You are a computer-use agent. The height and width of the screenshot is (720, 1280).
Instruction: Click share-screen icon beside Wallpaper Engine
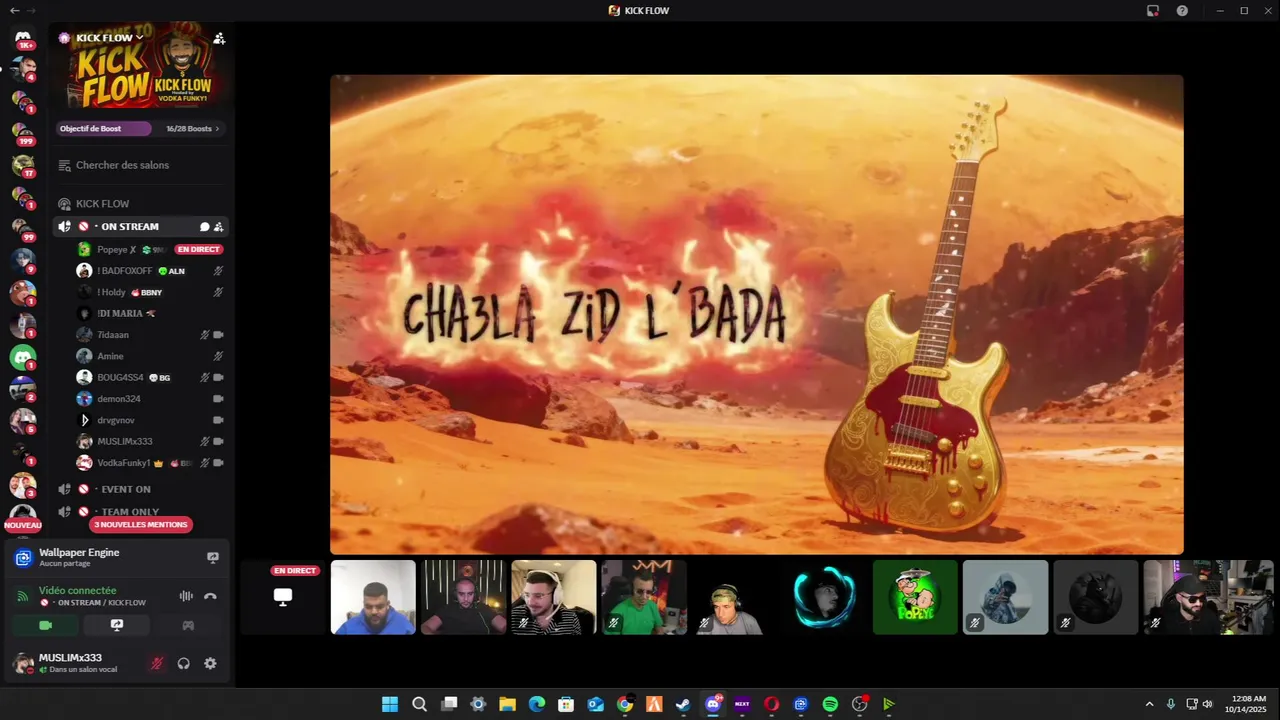coord(212,558)
